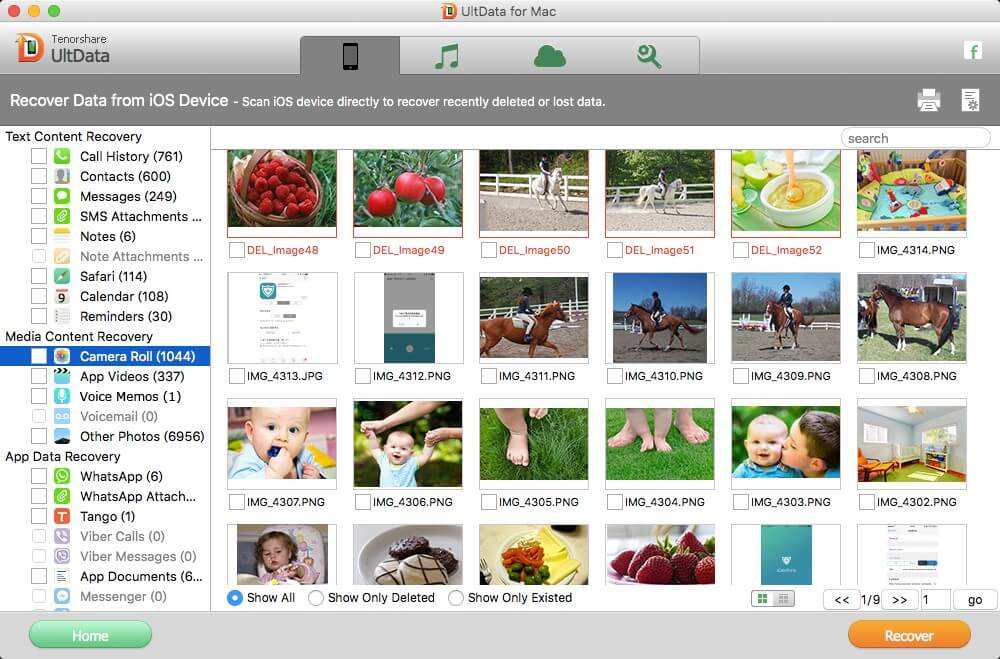Click the page number input box
This screenshot has height=659, width=1000.
point(935,600)
